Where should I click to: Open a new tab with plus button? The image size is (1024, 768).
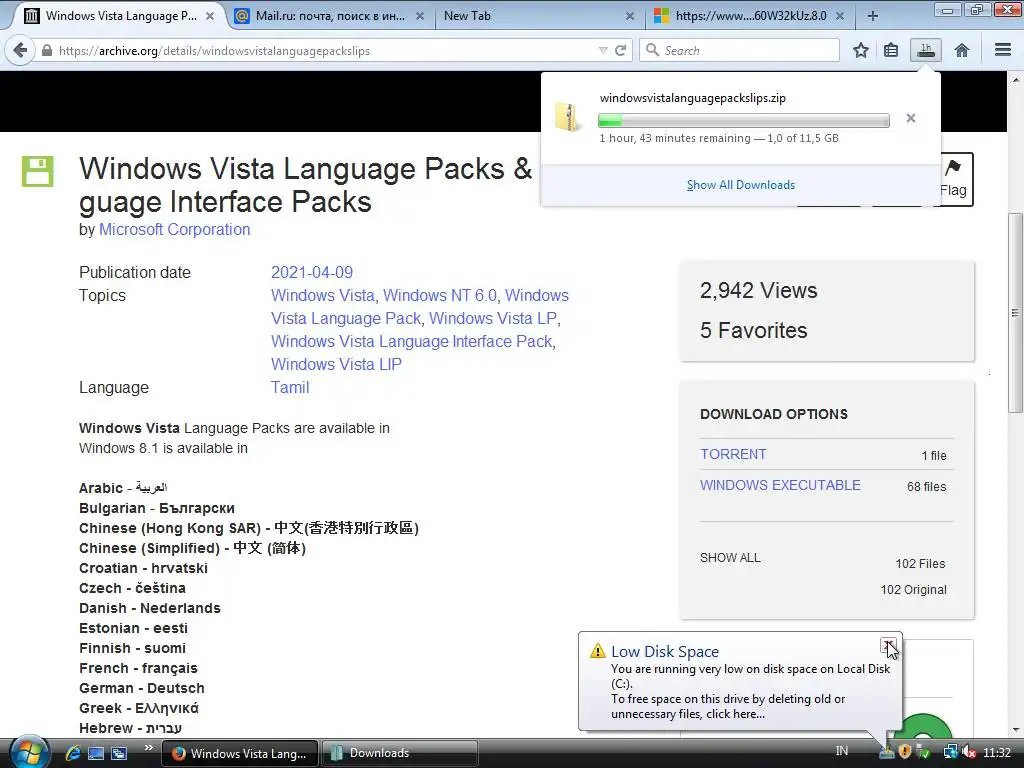click(872, 16)
